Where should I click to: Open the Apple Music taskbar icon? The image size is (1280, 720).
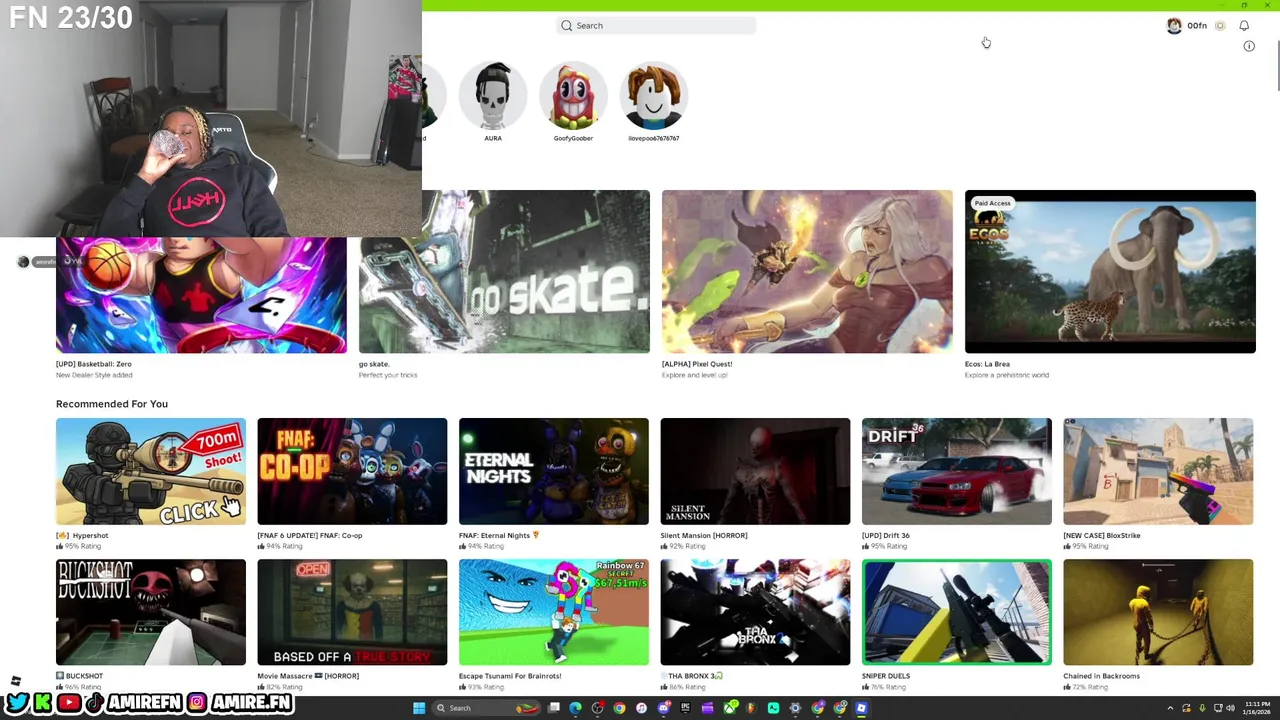641,708
